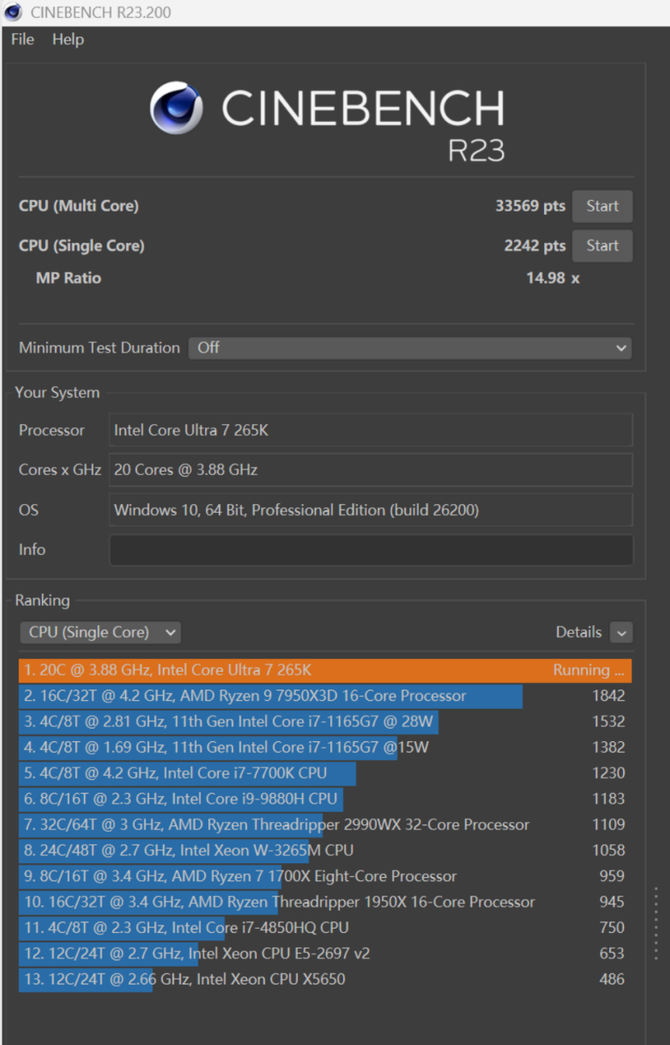
Task: Click the Cinebench R23 sphere logo
Action: [176, 108]
